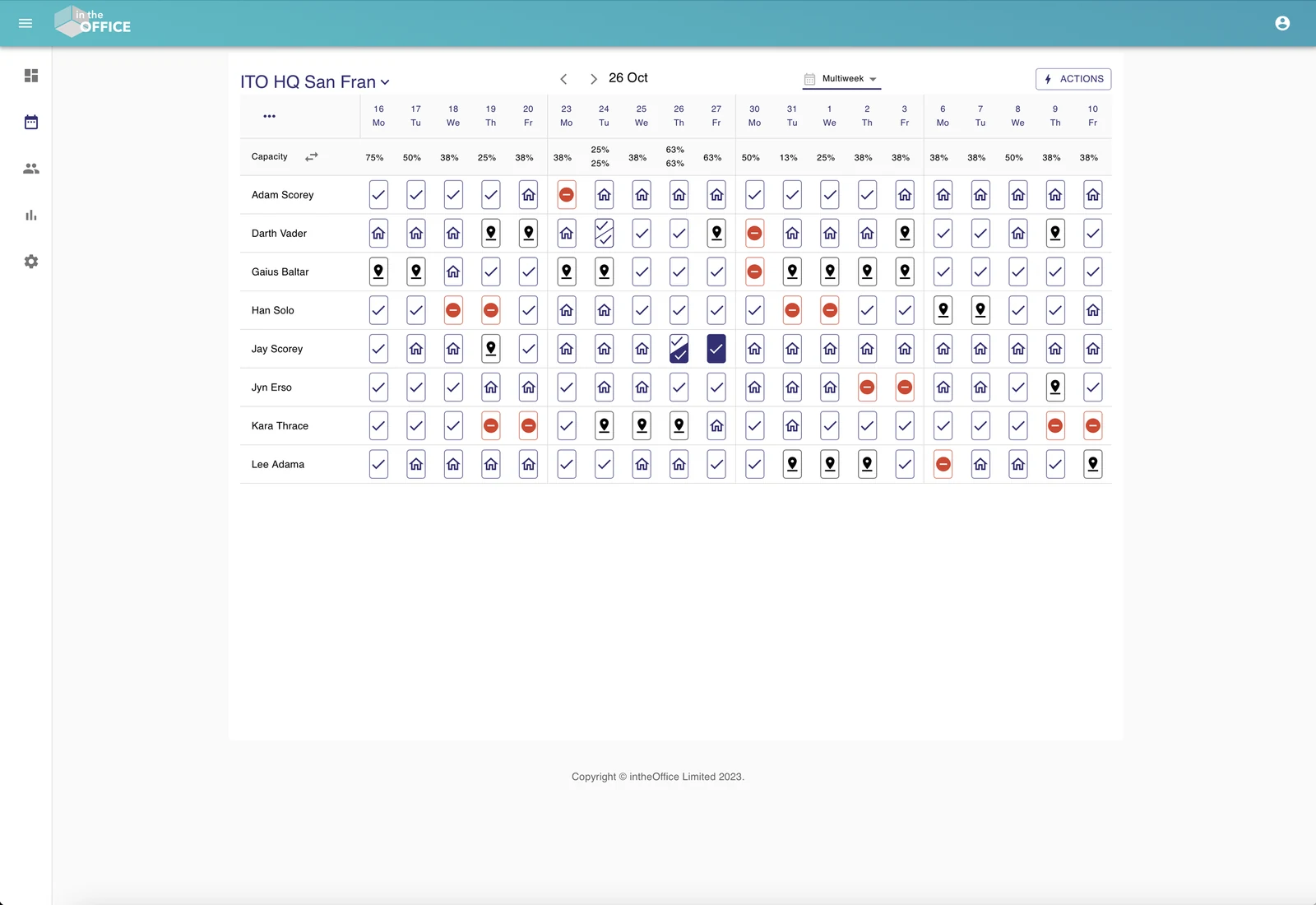Viewport: 1316px width, 905px height.
Task: Select the 10 Fr column header
Action: pos(1093,116)
